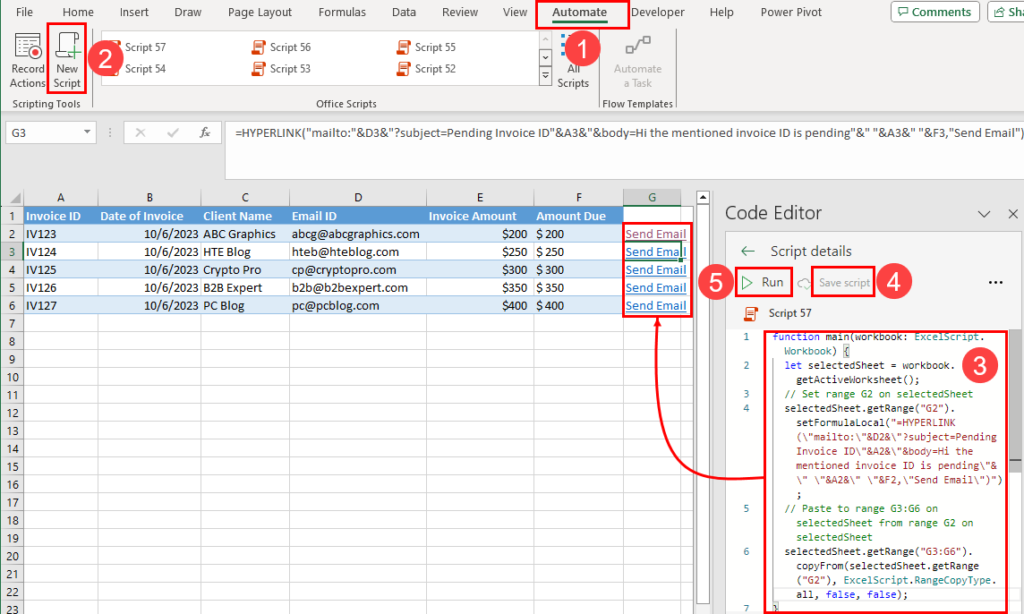Click Send Email link in row 6
The width and height of the screenshot is (1024, 614).
[x=655, y=306]
